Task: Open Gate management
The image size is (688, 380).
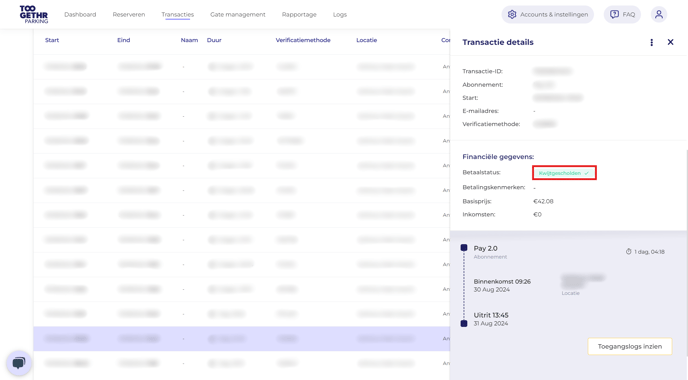Action: (237, 14)
